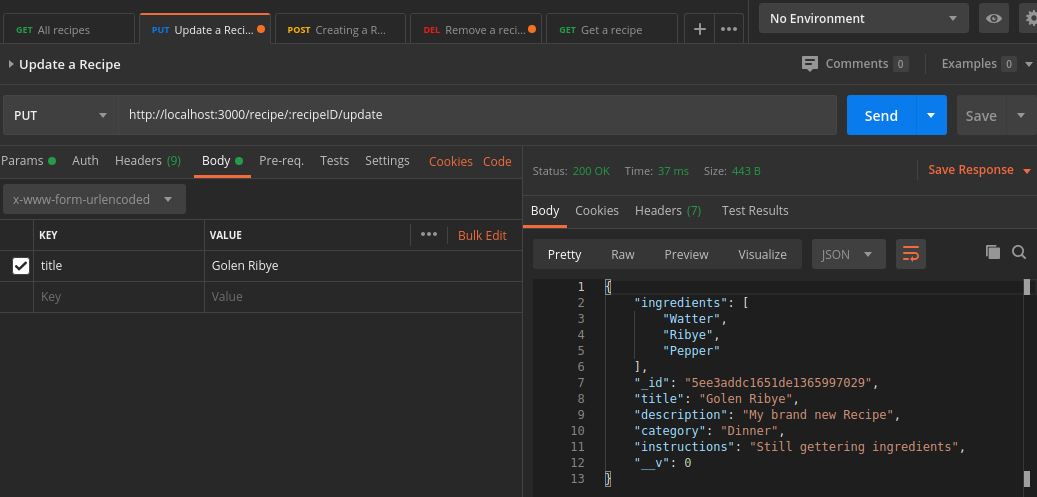This screenshot has width=1037, height=497.
Task: Click the blue Send button
Action: pyautogui.click(x=881, y=115)
